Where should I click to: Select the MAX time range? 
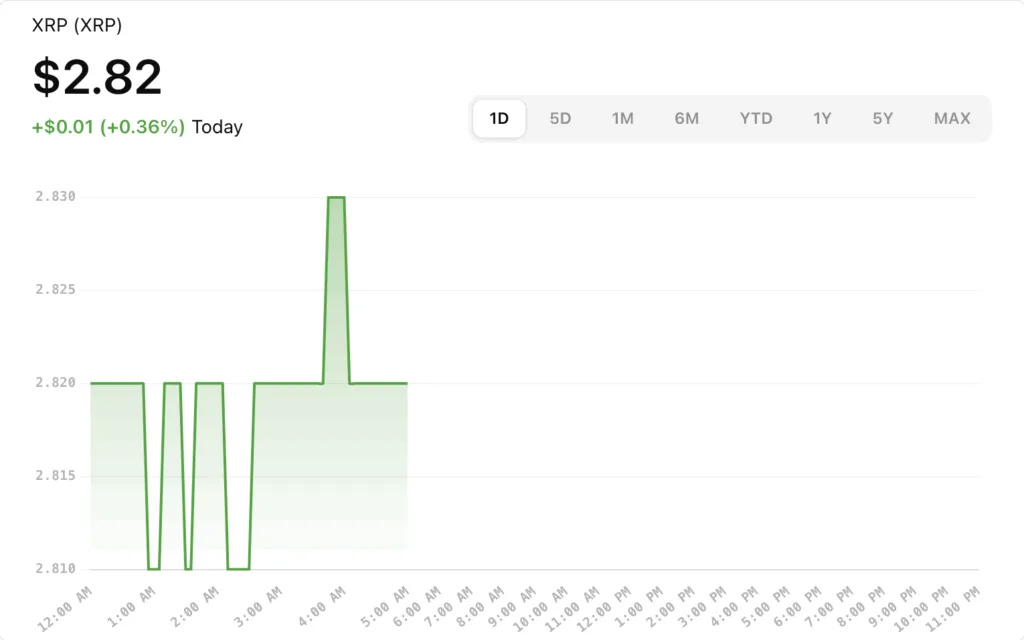point(952,118)
